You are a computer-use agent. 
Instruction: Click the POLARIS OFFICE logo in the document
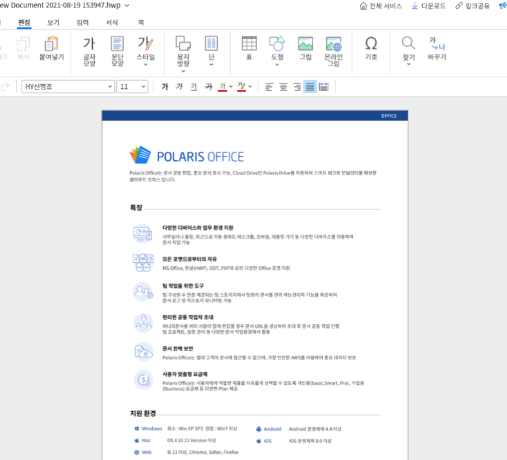(187, 155)
